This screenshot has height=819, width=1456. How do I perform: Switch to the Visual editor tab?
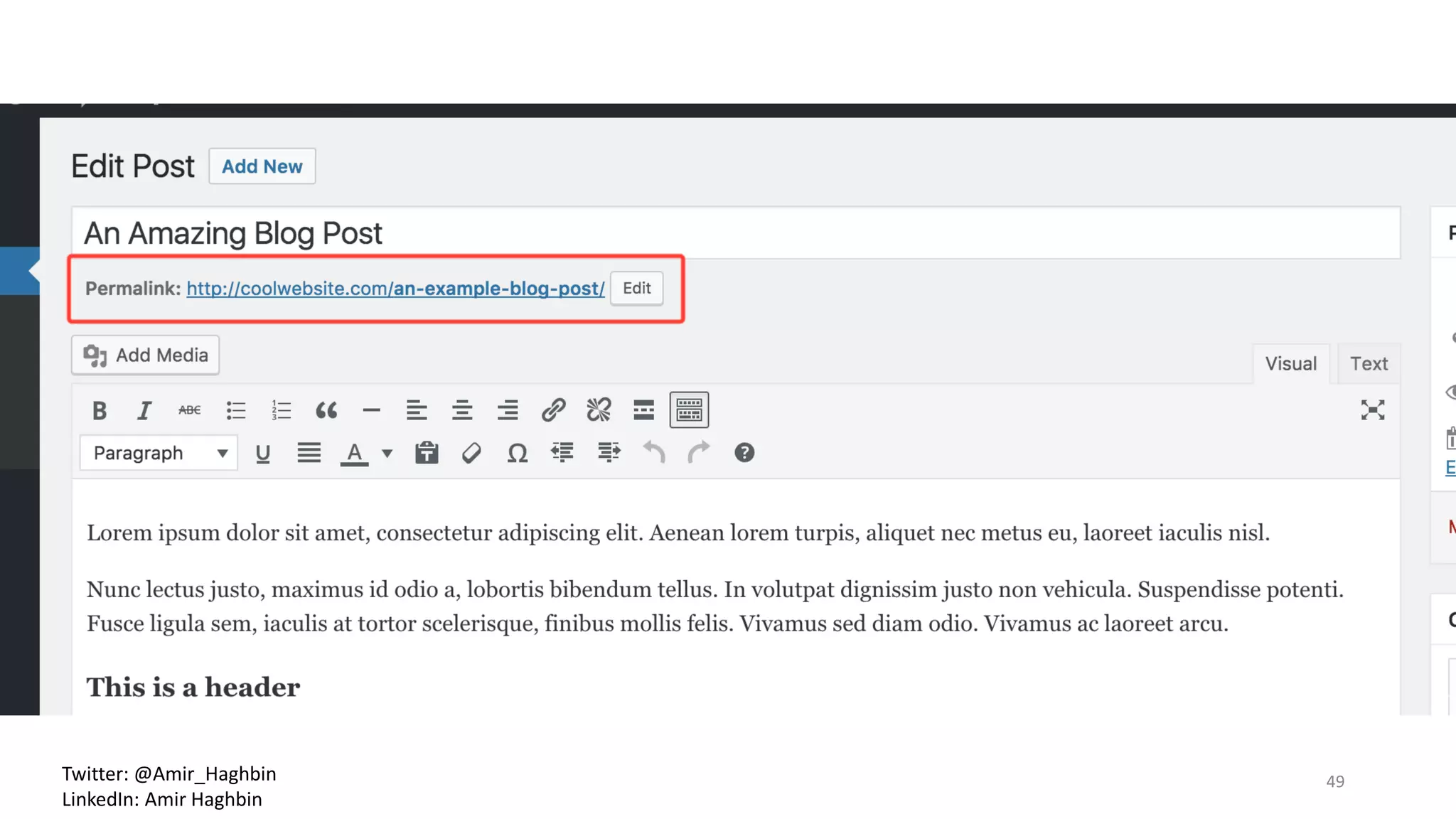tap(1290, 364)
